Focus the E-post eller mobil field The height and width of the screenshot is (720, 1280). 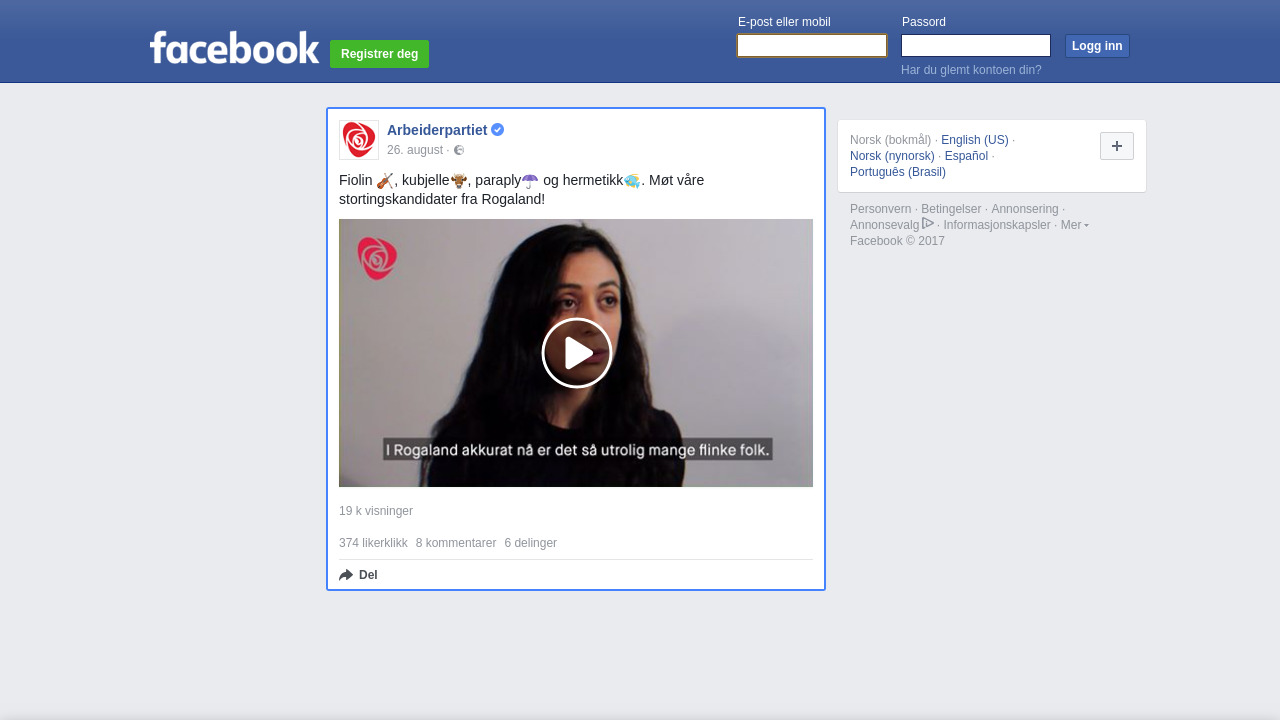(x=812, y=46)
